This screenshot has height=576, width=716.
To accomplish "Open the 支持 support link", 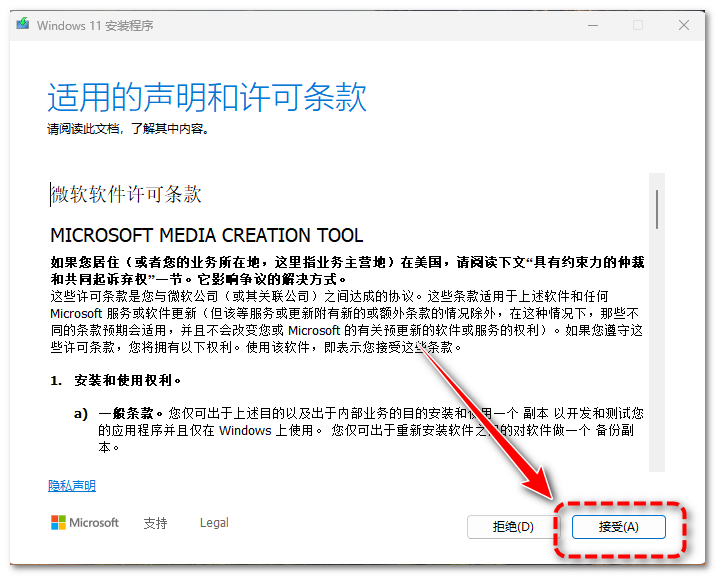I will pos(155,523).
